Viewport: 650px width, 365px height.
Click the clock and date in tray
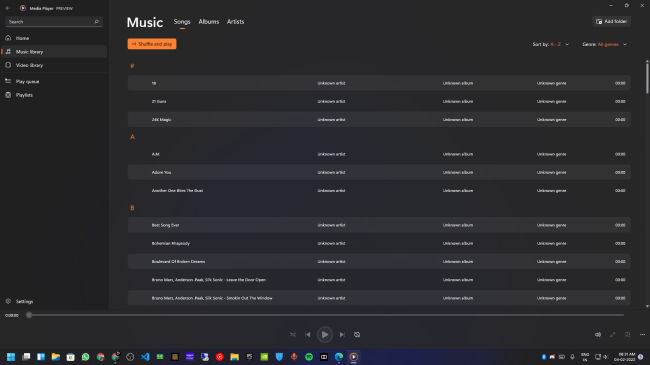626,357
